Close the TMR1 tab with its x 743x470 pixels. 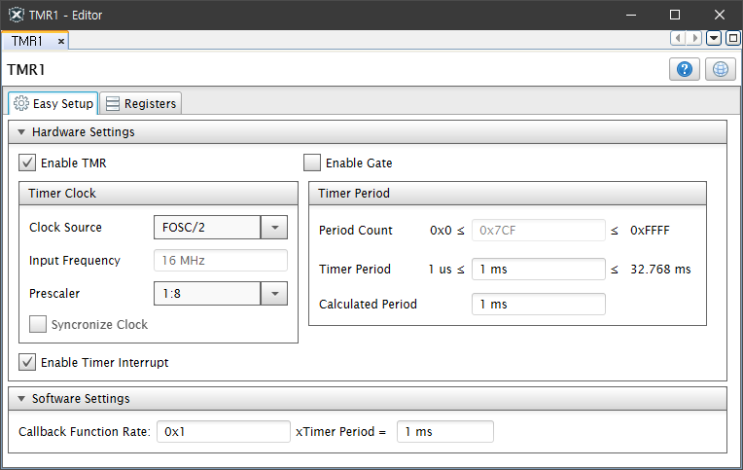tap(61, 41)
